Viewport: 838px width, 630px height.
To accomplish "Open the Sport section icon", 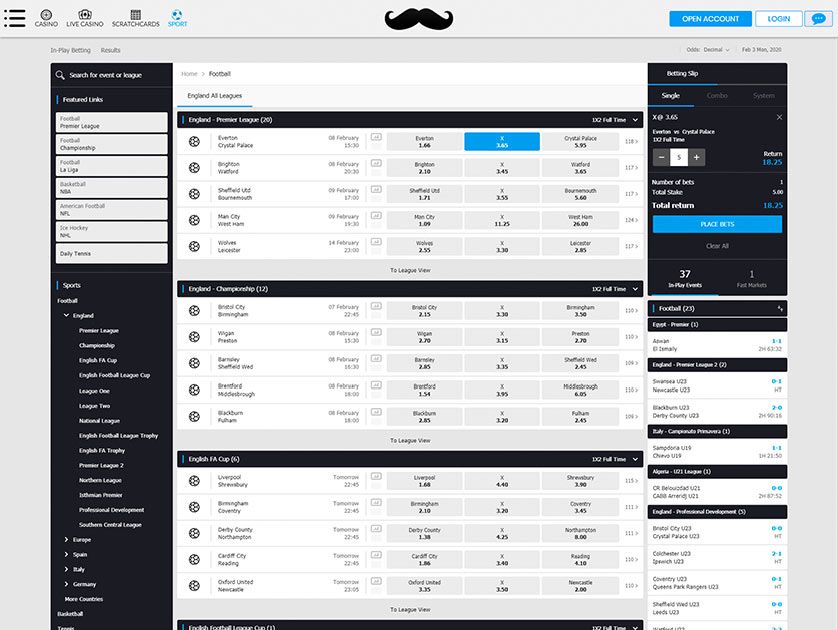I will tap(177, 18).
